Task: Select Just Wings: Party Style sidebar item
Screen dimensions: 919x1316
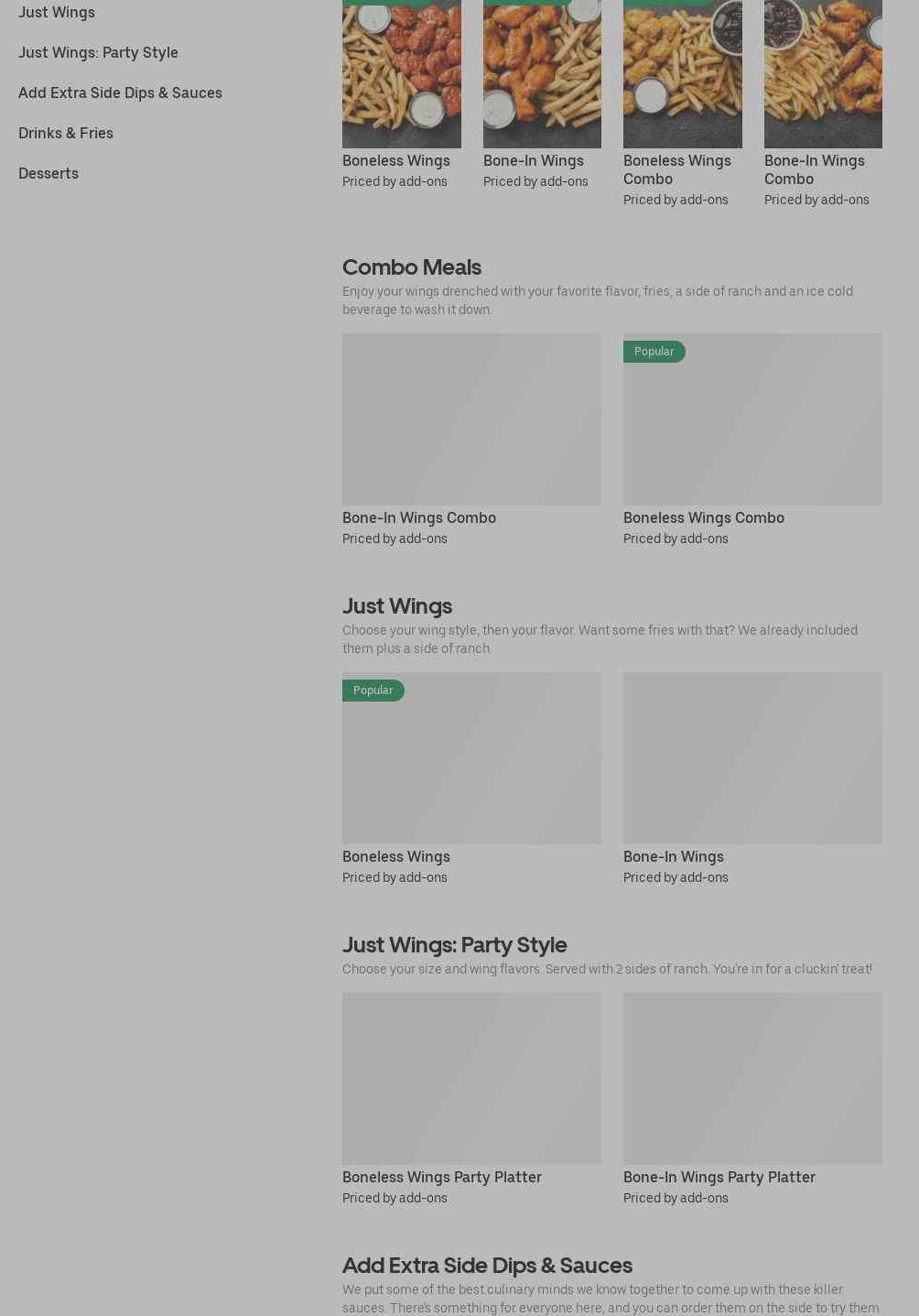Action: (98, 52)
